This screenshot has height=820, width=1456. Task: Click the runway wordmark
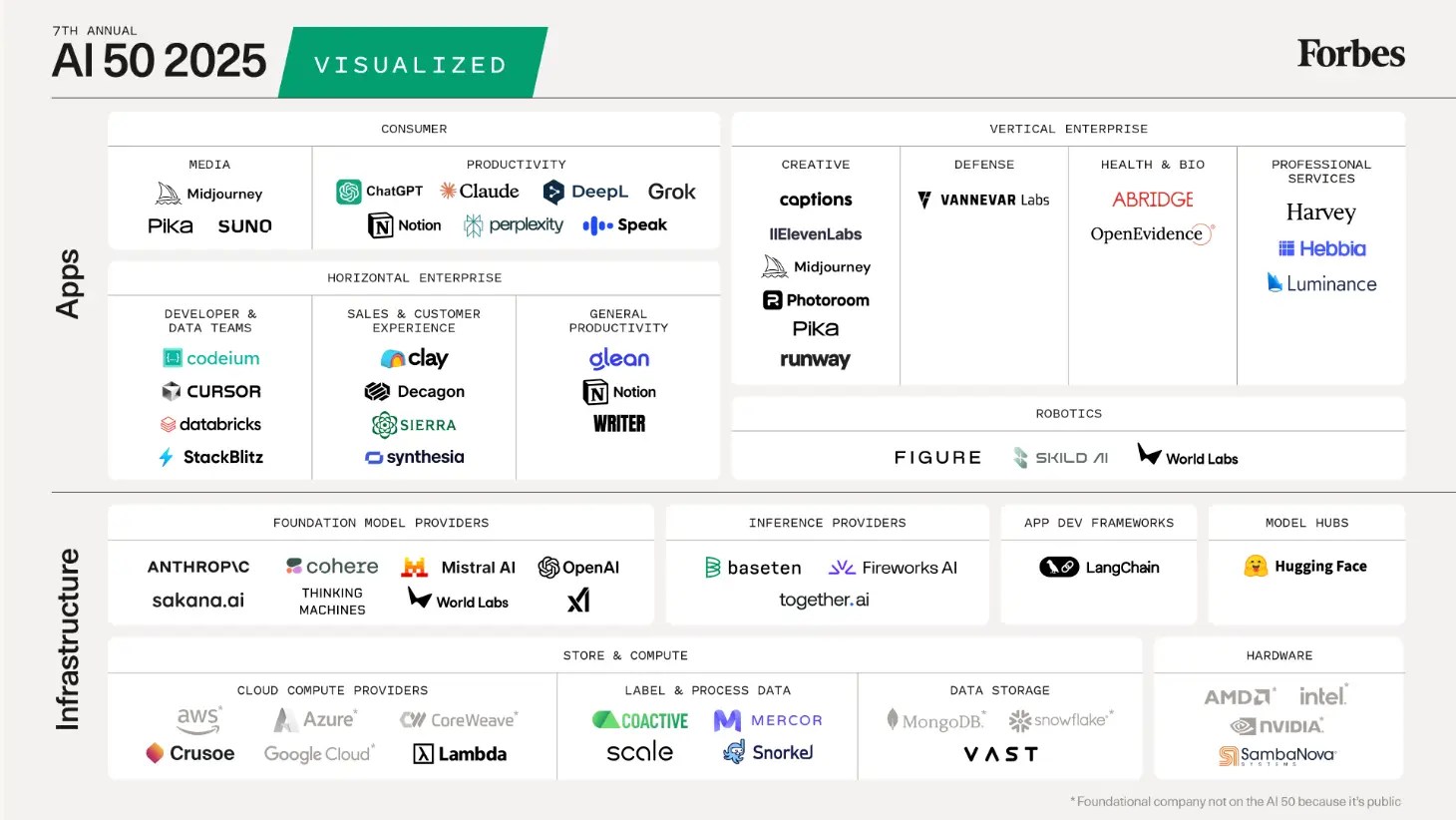[815, 359]
